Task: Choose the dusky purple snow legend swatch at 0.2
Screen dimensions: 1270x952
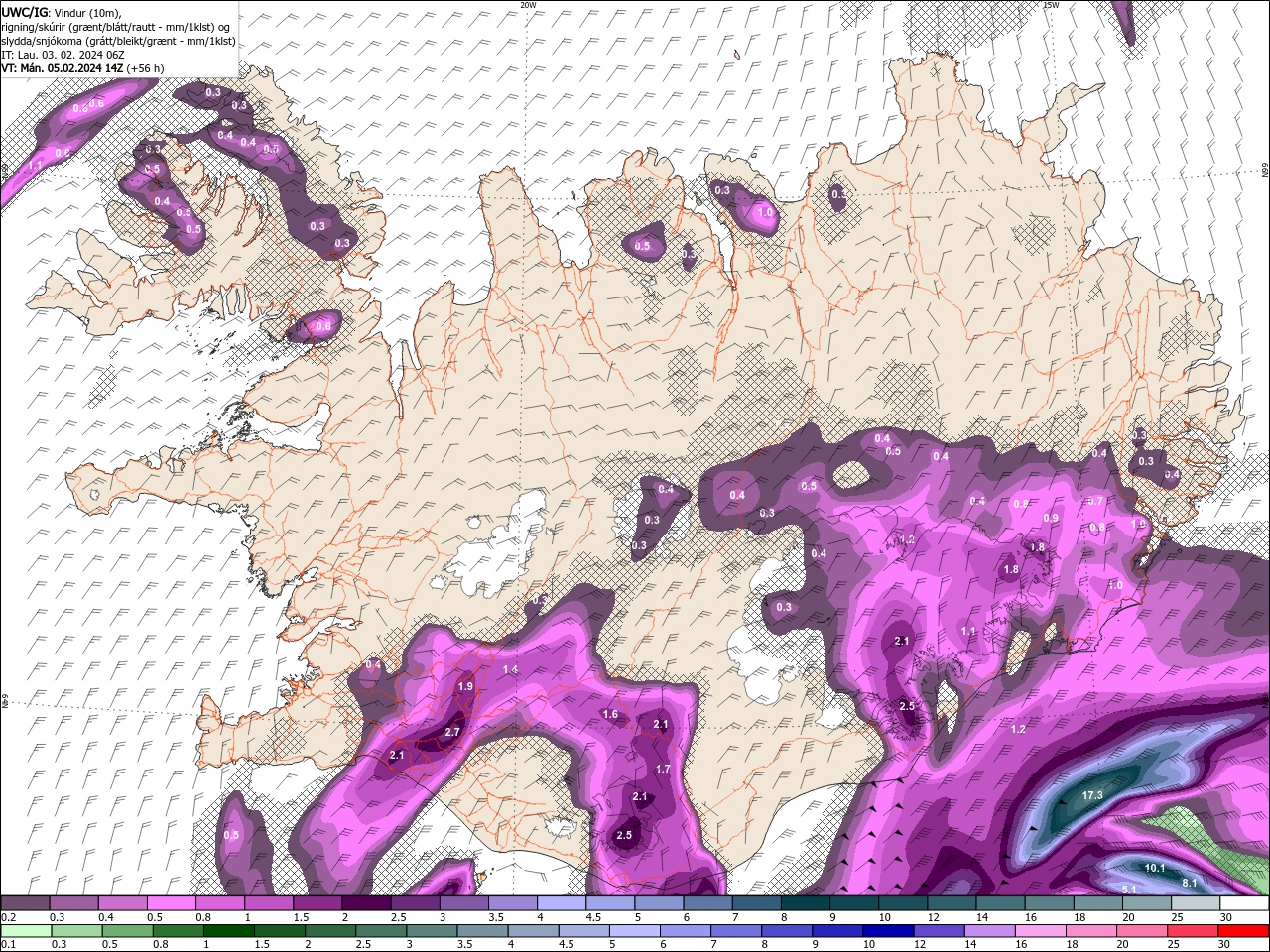Action: pyautogui.click(x=25, y=902)
